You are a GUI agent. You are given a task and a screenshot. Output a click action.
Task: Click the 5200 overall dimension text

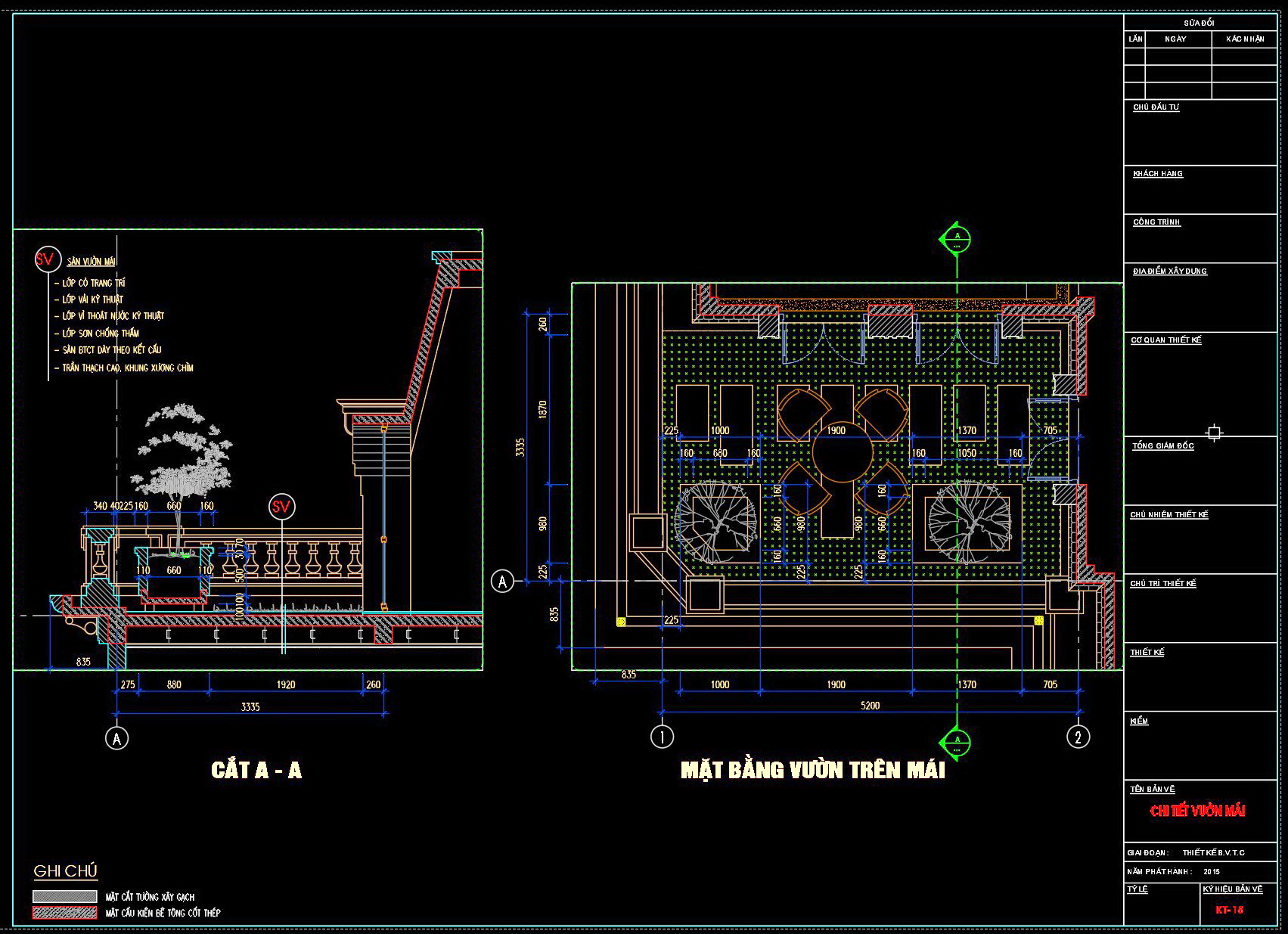870,706
